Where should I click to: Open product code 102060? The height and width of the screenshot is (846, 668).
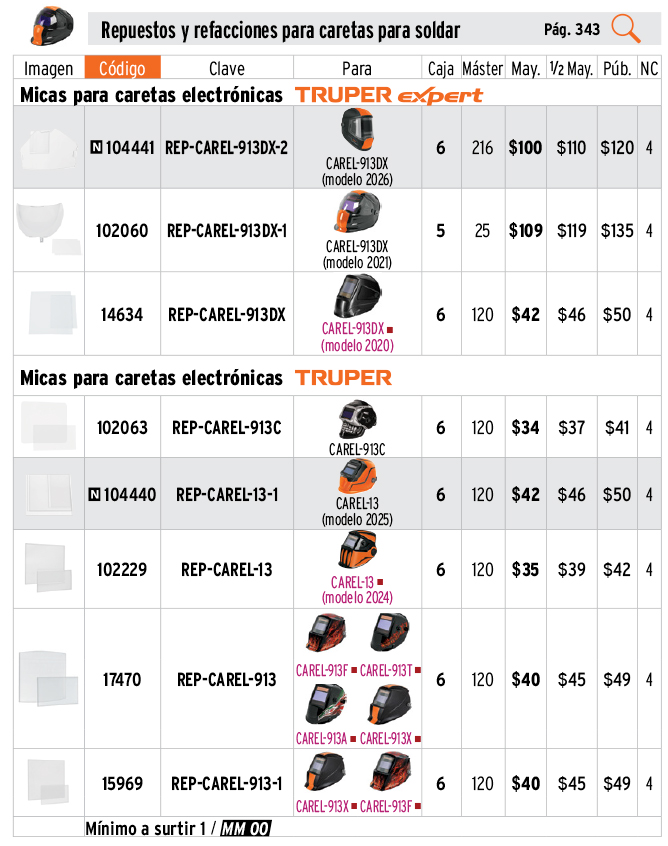122,231
